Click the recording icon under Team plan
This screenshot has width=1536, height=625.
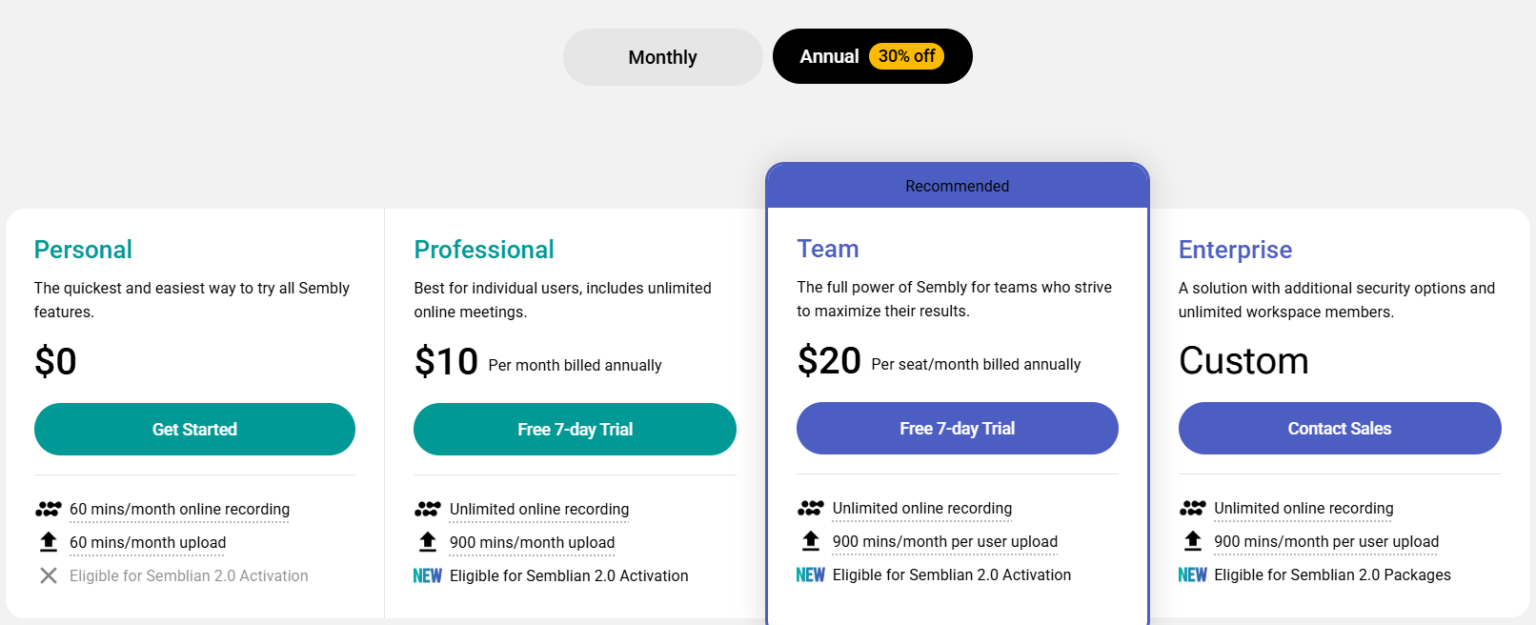811,507
